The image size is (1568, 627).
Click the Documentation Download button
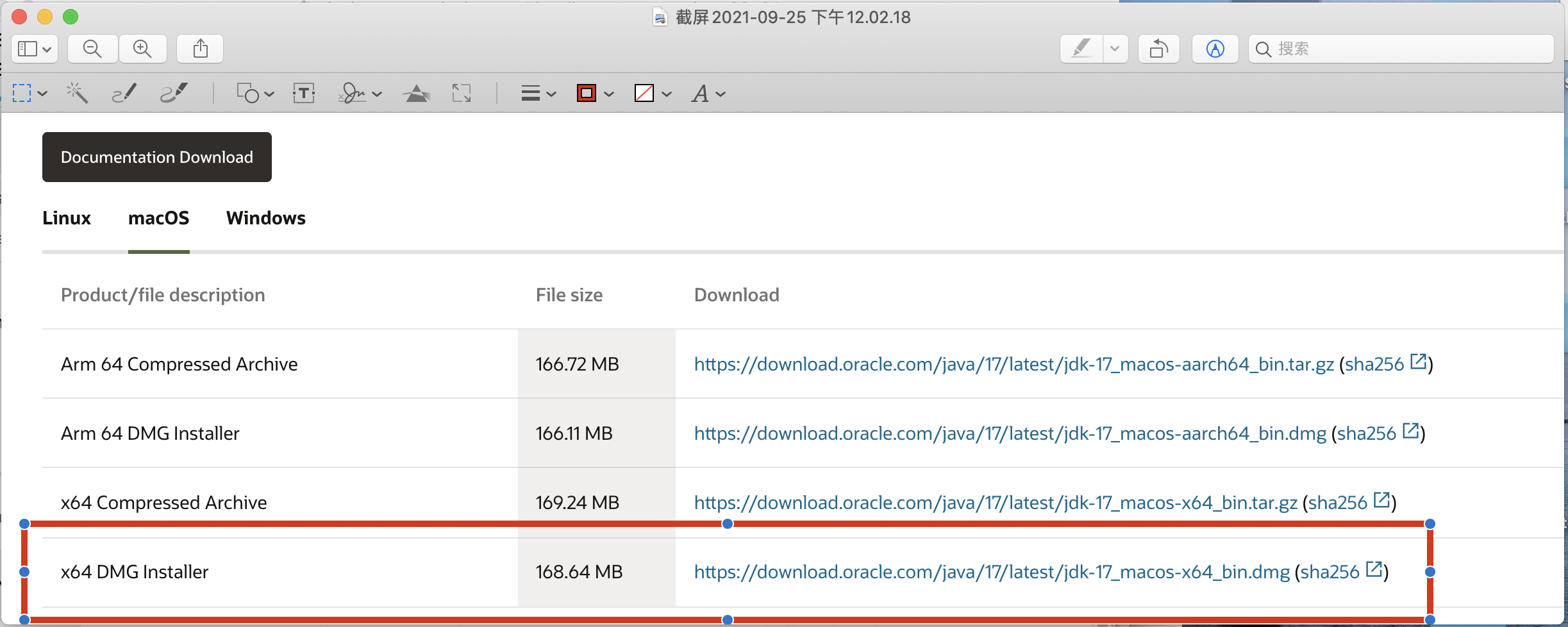156,156
